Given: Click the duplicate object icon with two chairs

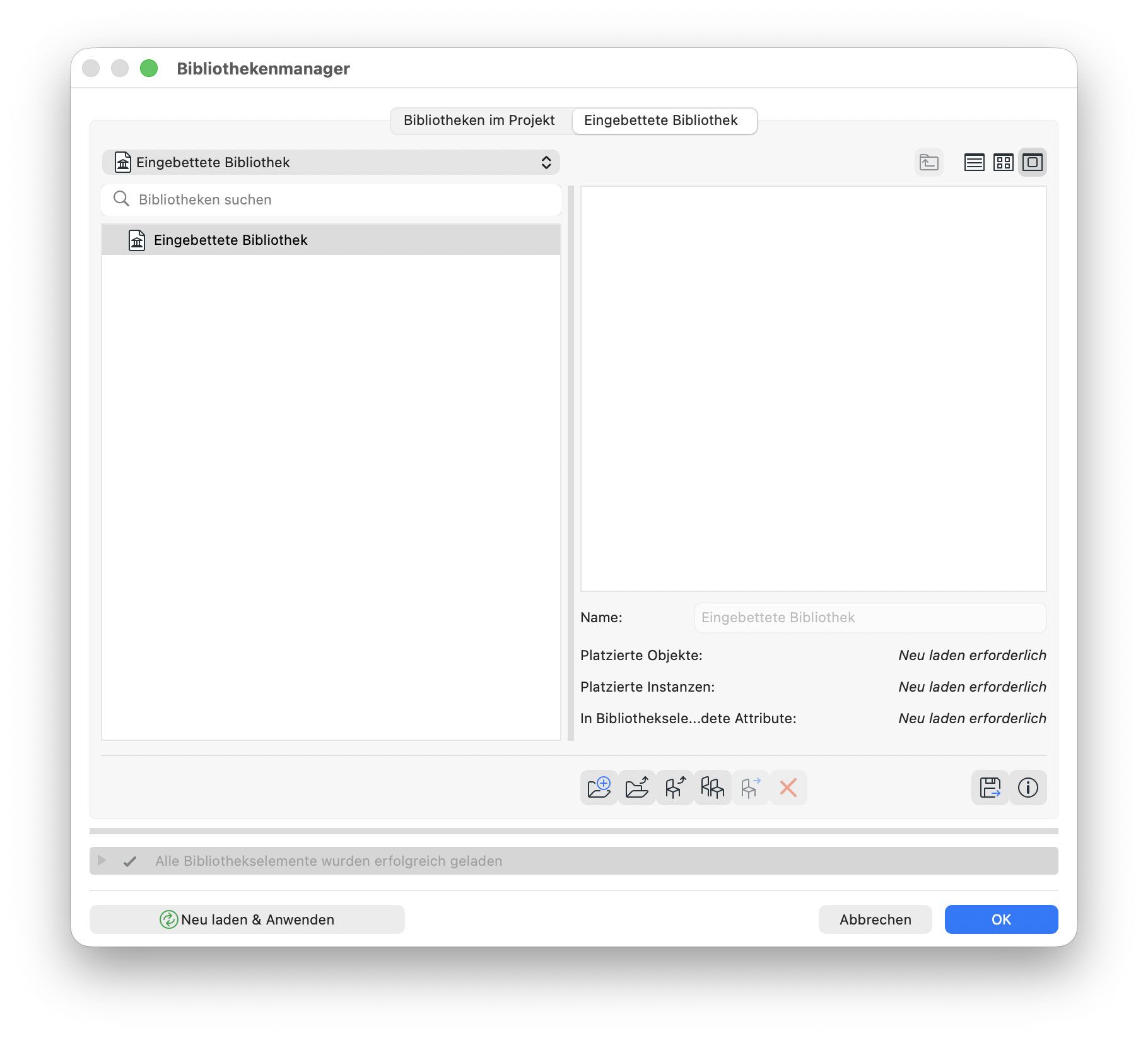Looking at the screenshot, I should click(x=712, y=788).
